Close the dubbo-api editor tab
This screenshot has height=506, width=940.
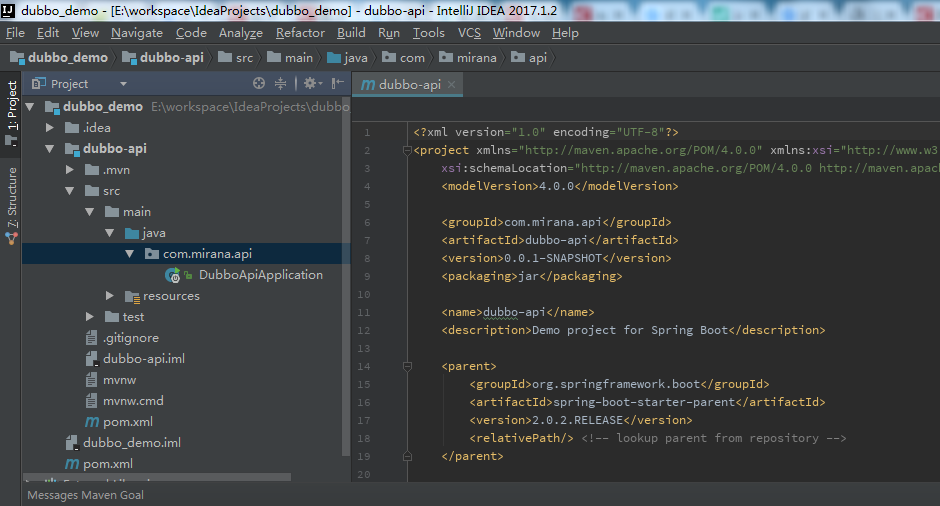click(x=451, y=85)
